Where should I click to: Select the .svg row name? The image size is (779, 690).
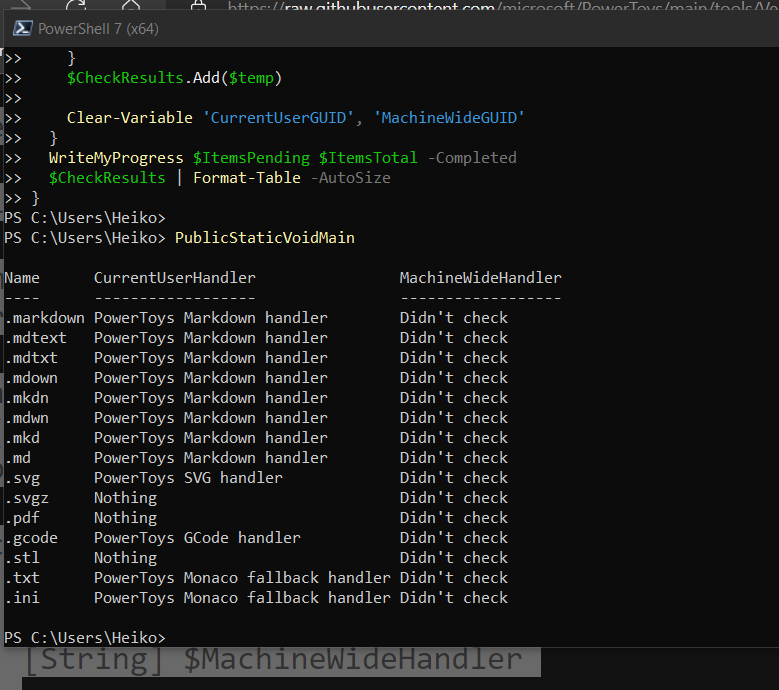22,478
